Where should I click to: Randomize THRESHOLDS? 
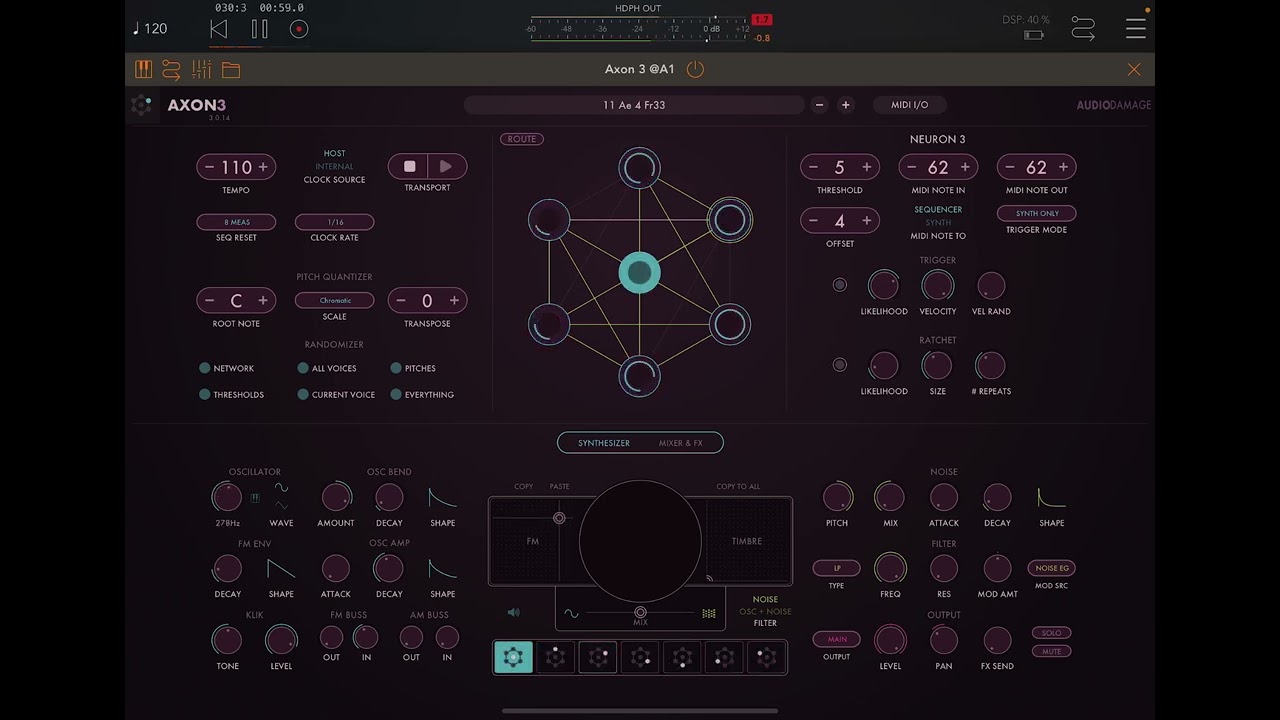coord(205,394)
